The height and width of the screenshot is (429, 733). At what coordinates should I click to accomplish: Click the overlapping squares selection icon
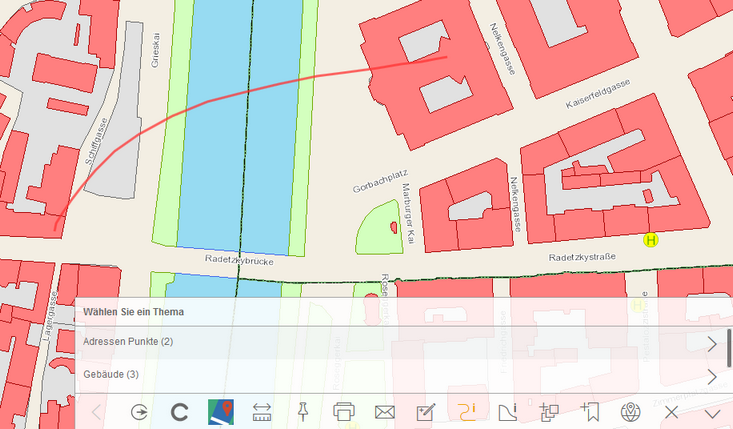pos(549,412)
